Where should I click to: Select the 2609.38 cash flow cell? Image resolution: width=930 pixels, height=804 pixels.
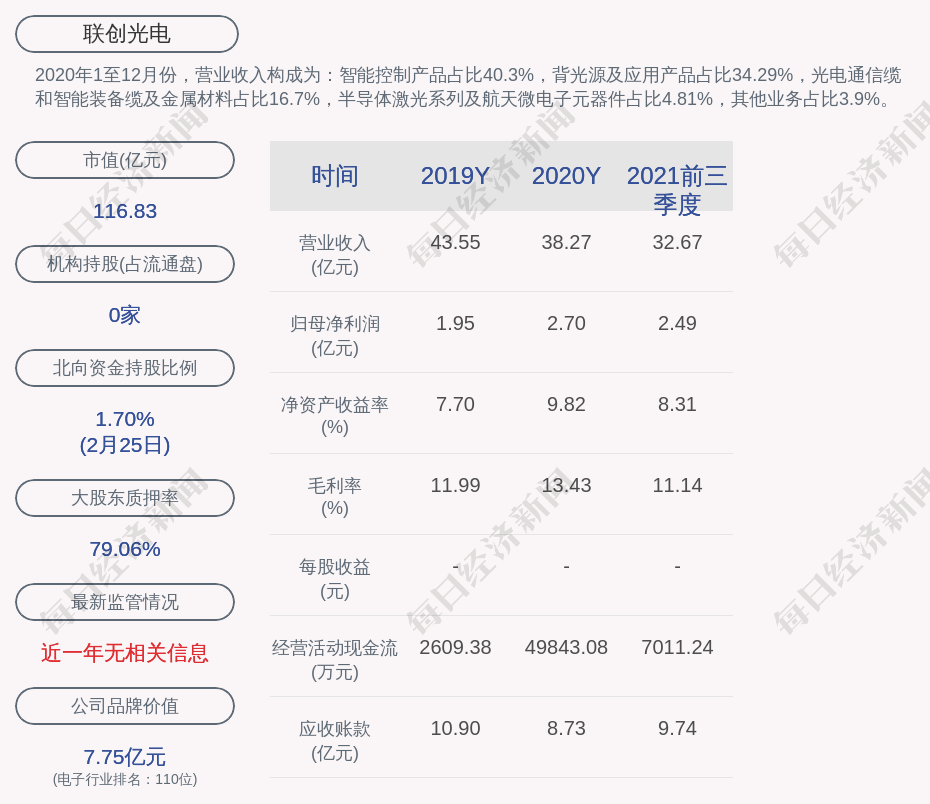[x=456, y=647]
